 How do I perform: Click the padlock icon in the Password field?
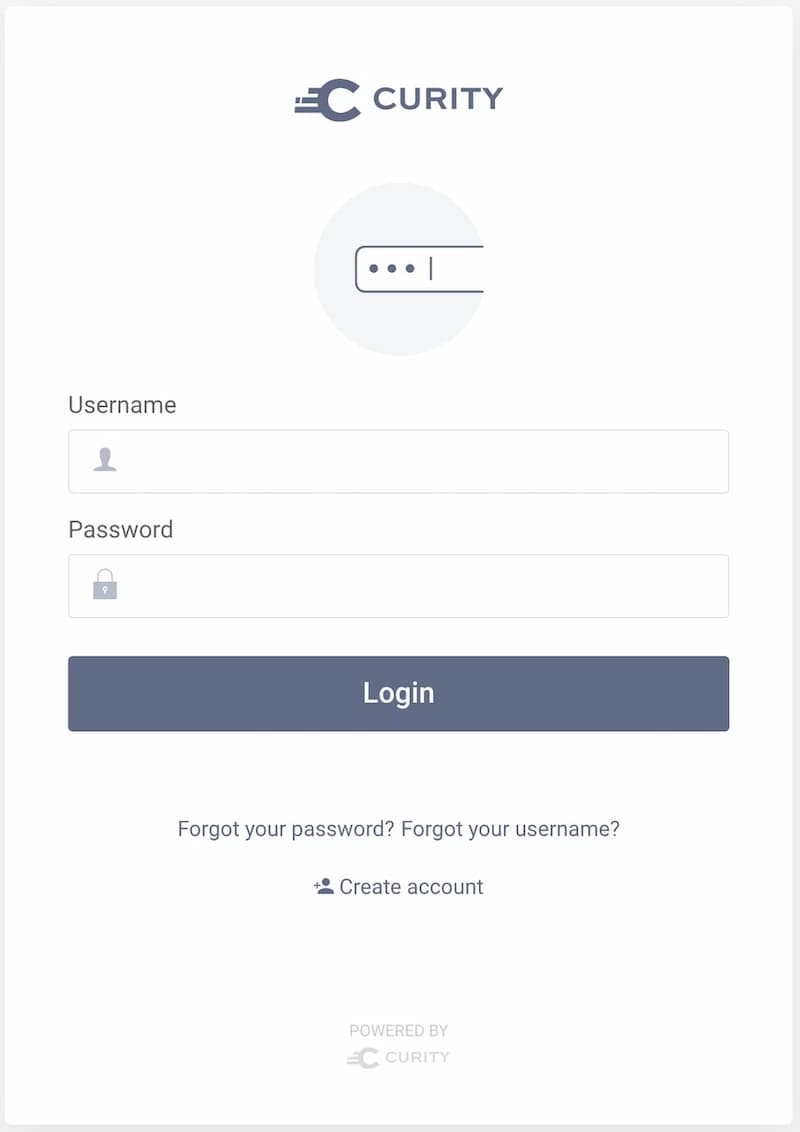(104, 585)
